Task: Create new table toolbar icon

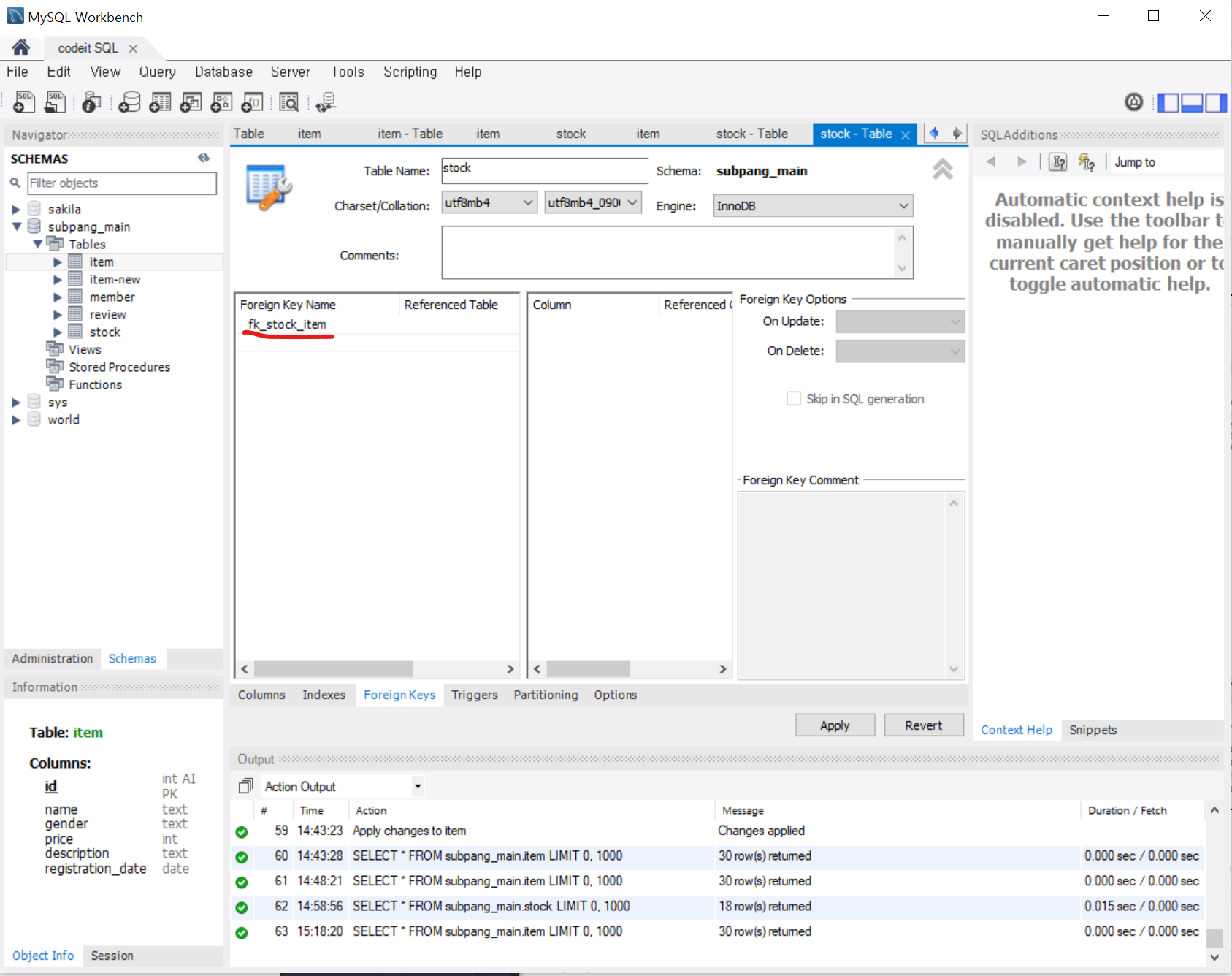Action: coord(160,102)
